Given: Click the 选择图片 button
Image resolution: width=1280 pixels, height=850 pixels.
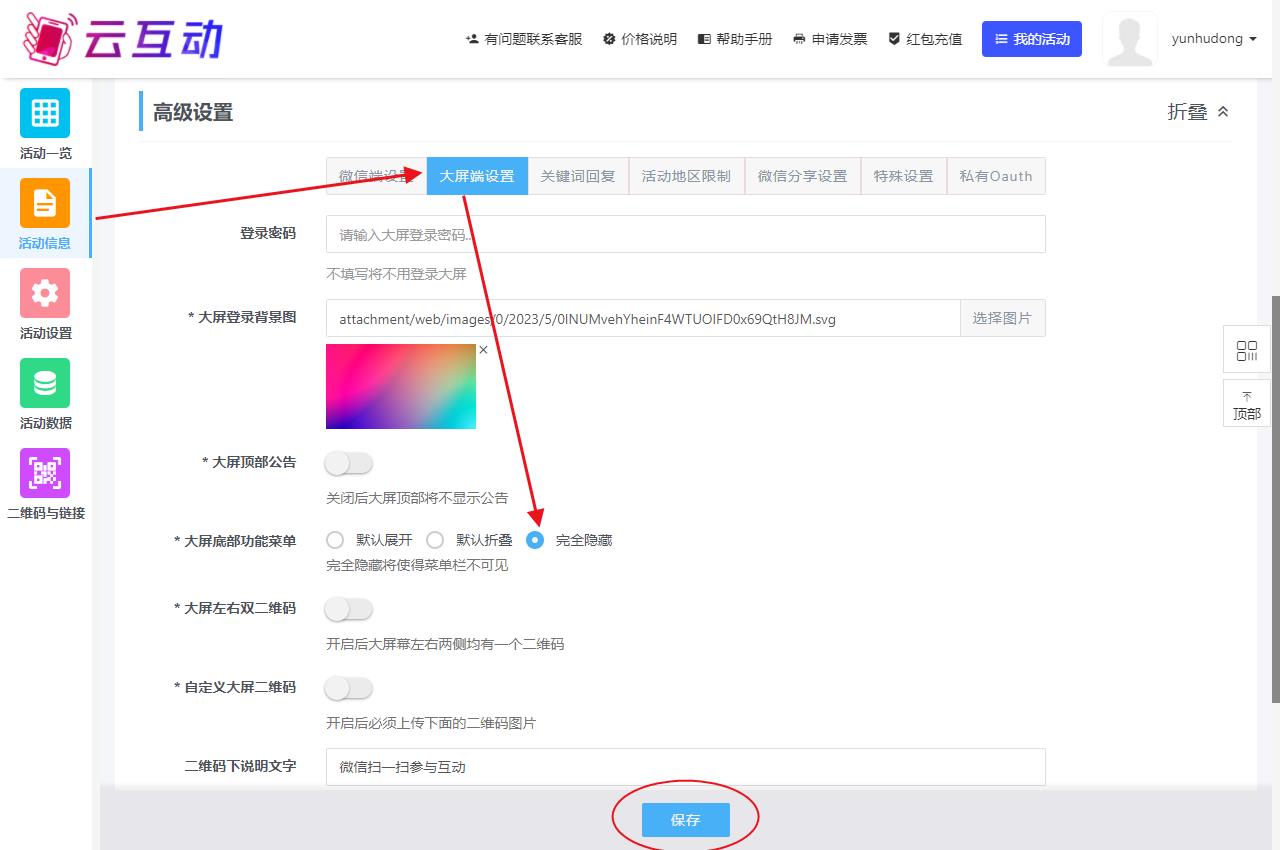Looking at the screenshot, I should pos(1002,319).
